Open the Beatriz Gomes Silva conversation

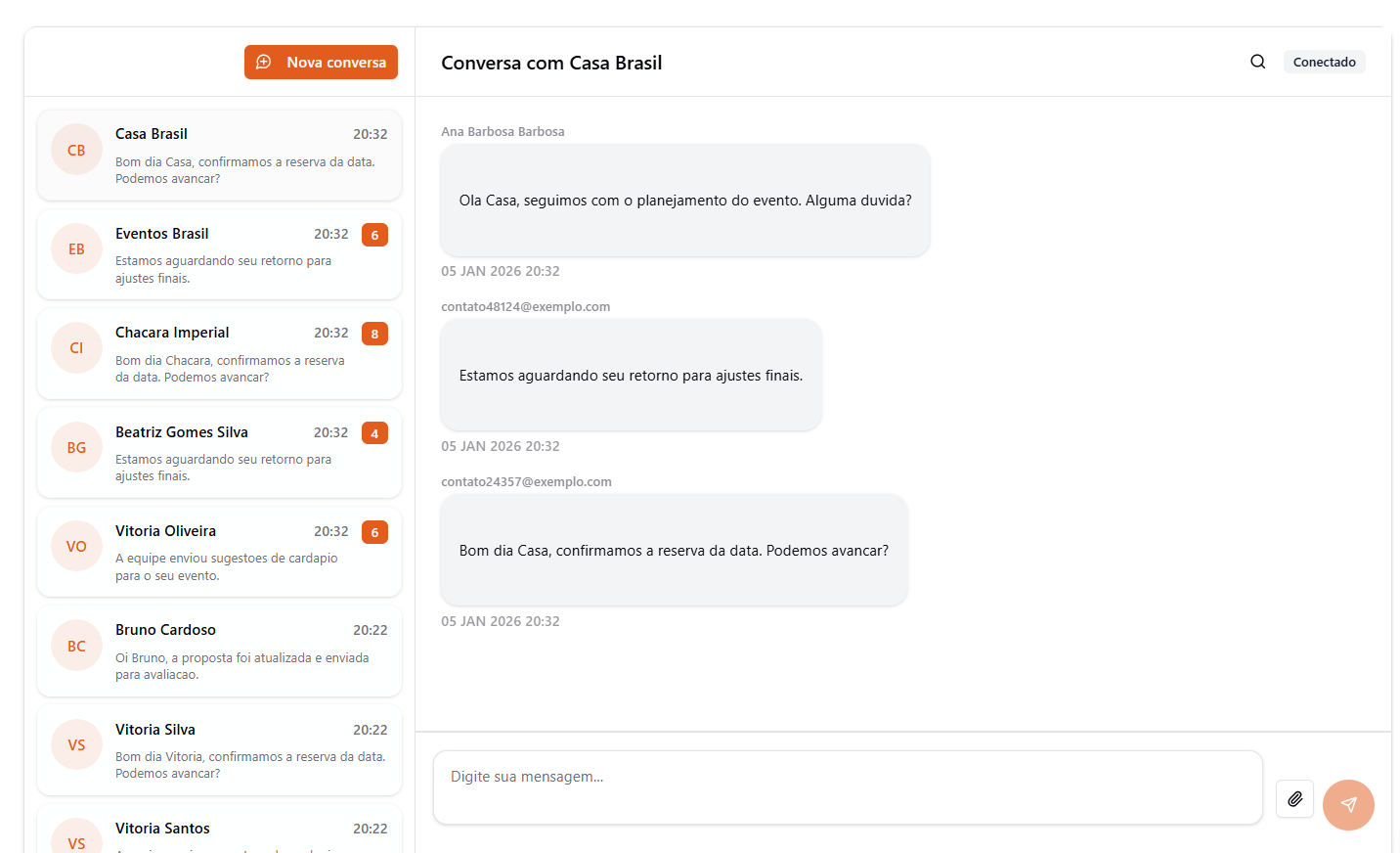point(219,452)
